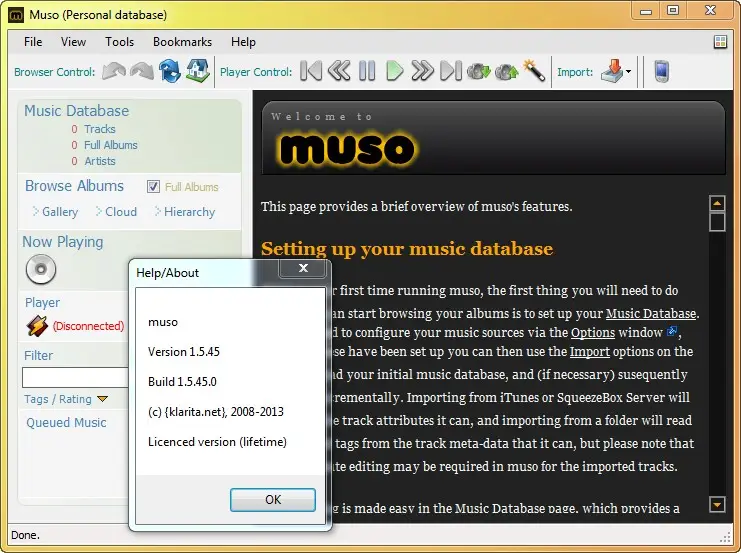741x553 pixels.
Task: Open the View menu
Action: pyautogui.click(x=73, y=42)
